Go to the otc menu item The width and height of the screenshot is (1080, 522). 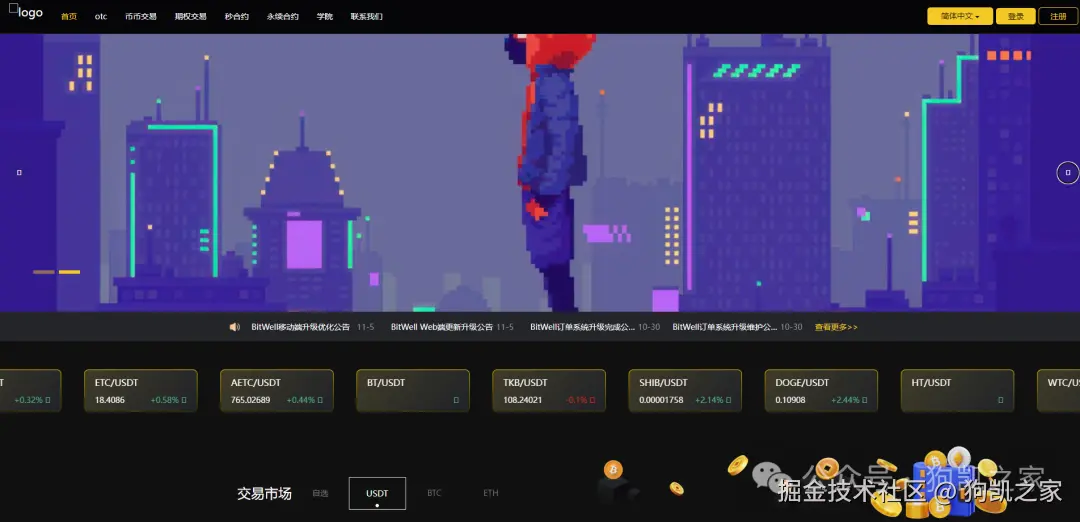tap(101, 17)
